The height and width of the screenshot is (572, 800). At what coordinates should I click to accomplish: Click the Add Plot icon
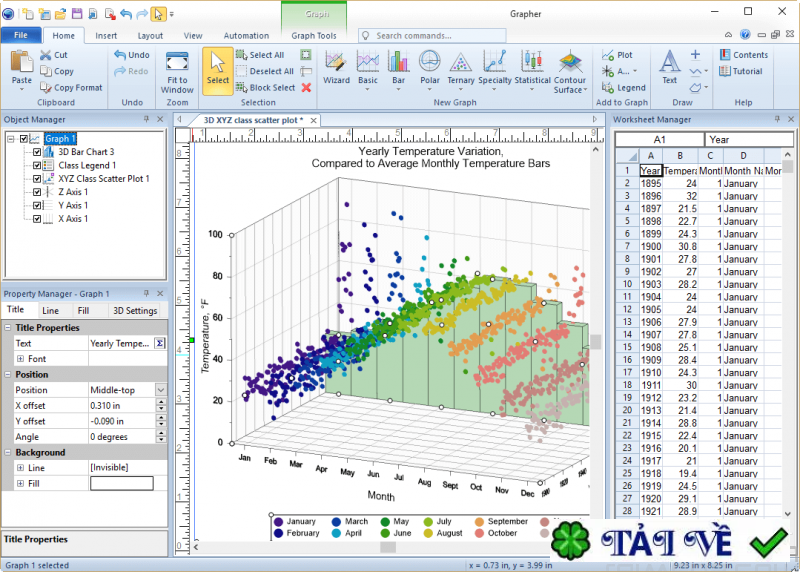coord(608,55)
